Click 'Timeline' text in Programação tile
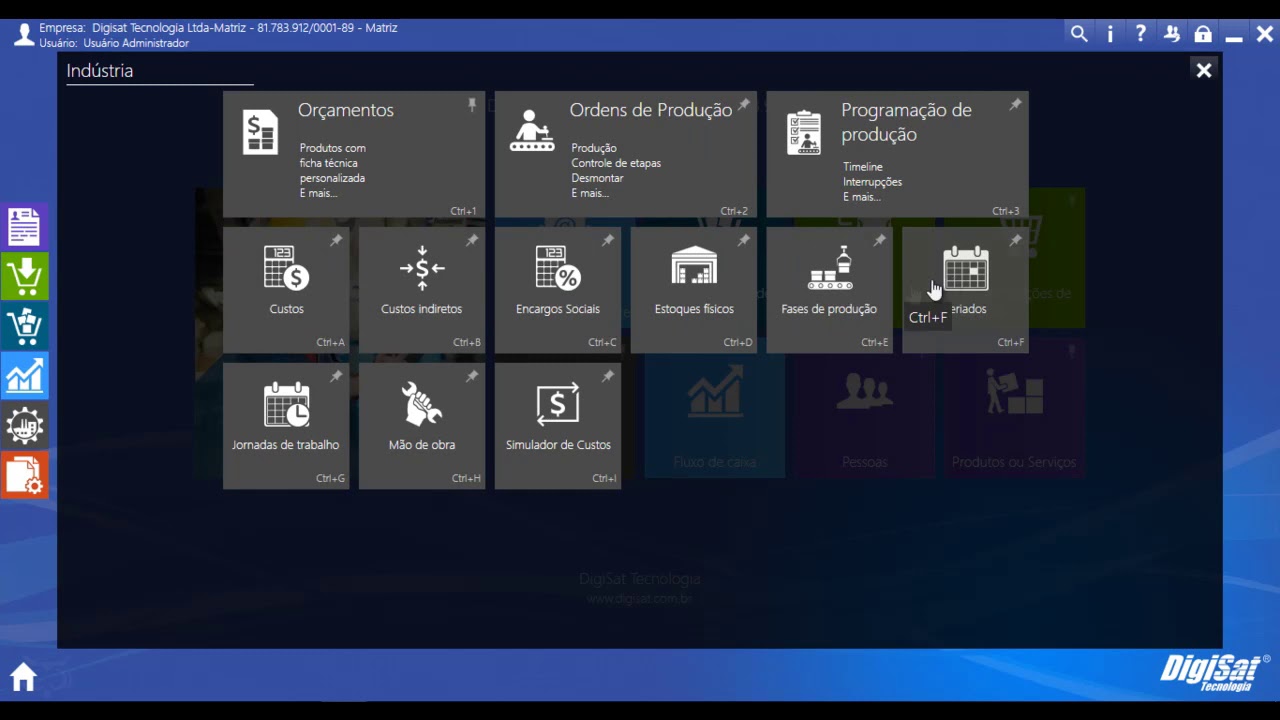The image size is (1280, 720). (863, 167)
